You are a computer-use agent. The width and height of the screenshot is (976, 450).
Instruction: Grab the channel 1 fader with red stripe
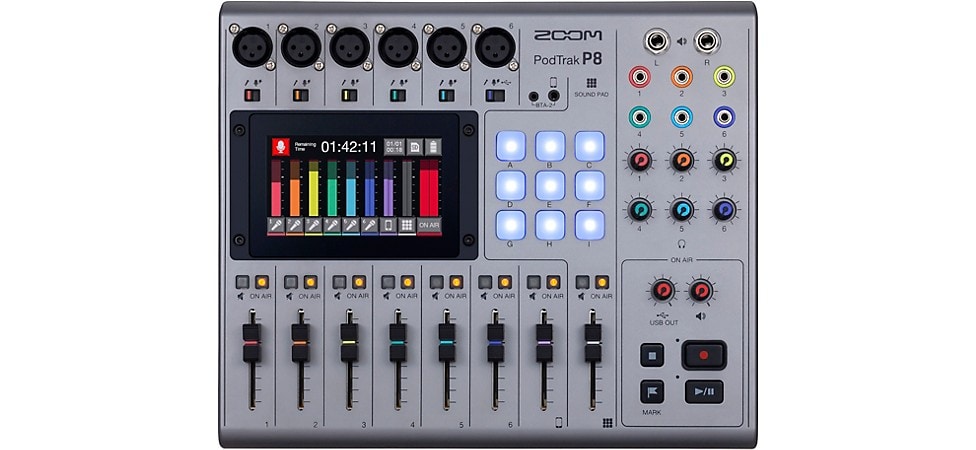pyautogui.click(x=251, y=343)
